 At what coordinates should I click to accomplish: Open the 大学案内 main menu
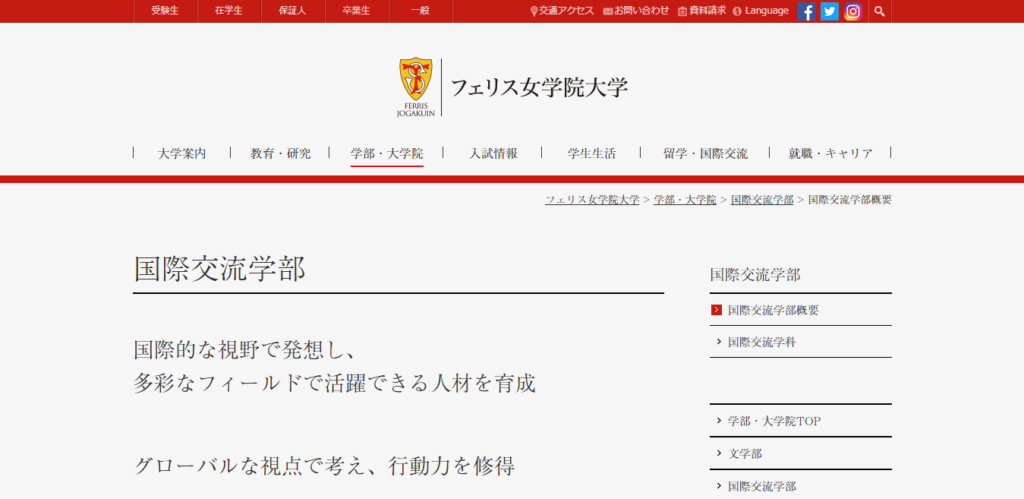(182, 153)
